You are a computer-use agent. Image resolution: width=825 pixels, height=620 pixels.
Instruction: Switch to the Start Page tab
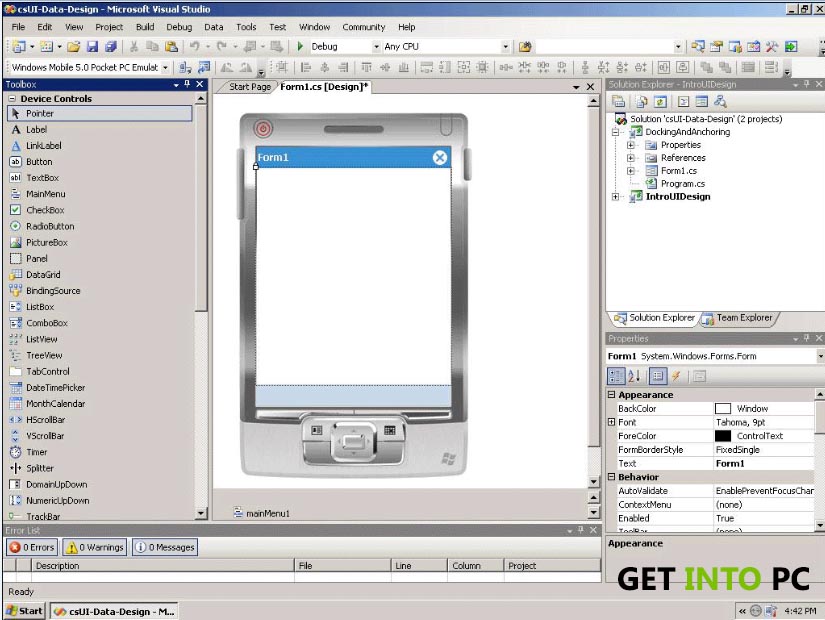(x=249, y=87)
